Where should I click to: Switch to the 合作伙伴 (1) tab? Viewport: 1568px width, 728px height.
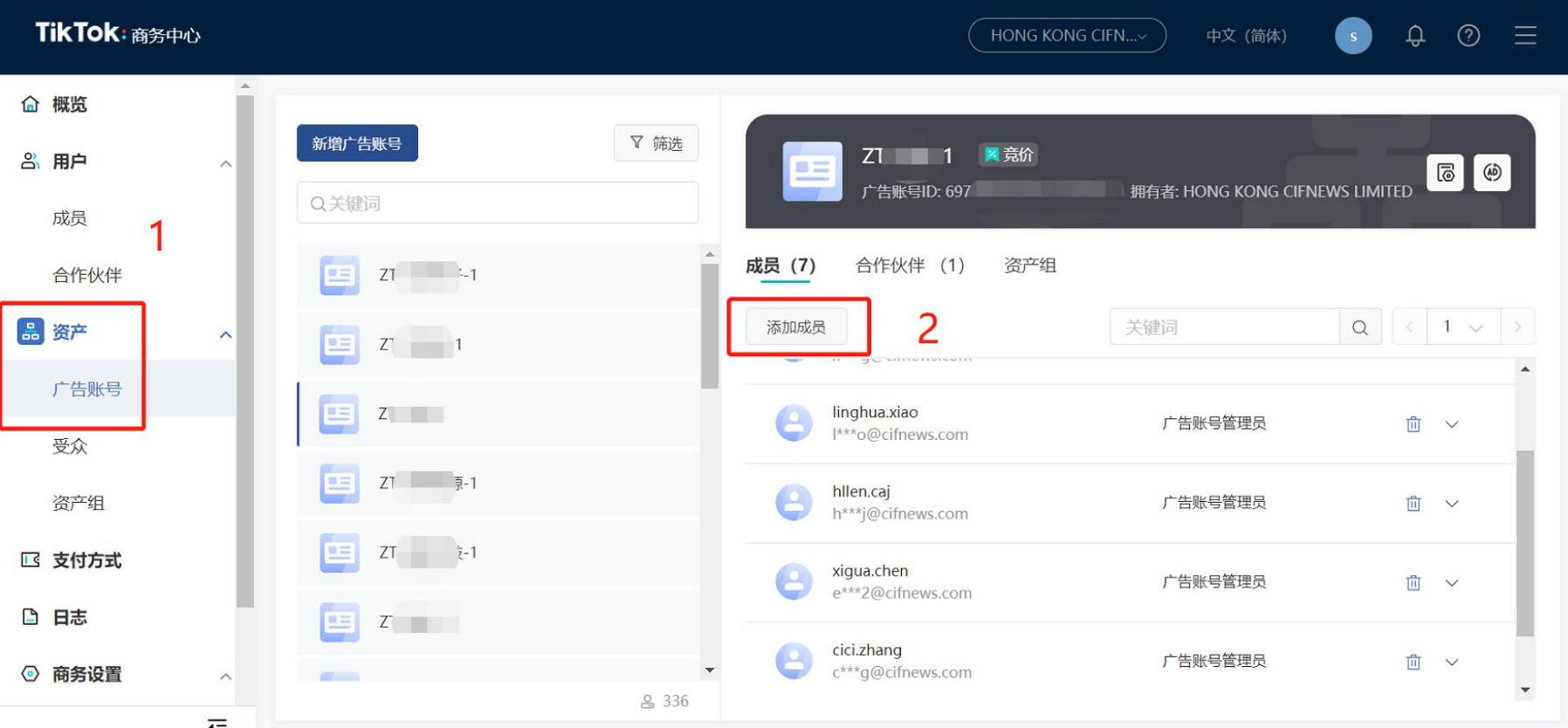pyautogui.click(x=910, y=265)
